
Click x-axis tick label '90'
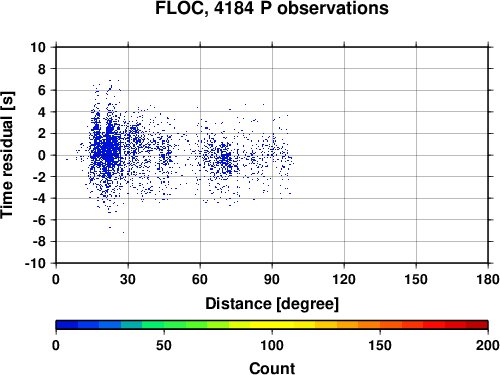272,279
